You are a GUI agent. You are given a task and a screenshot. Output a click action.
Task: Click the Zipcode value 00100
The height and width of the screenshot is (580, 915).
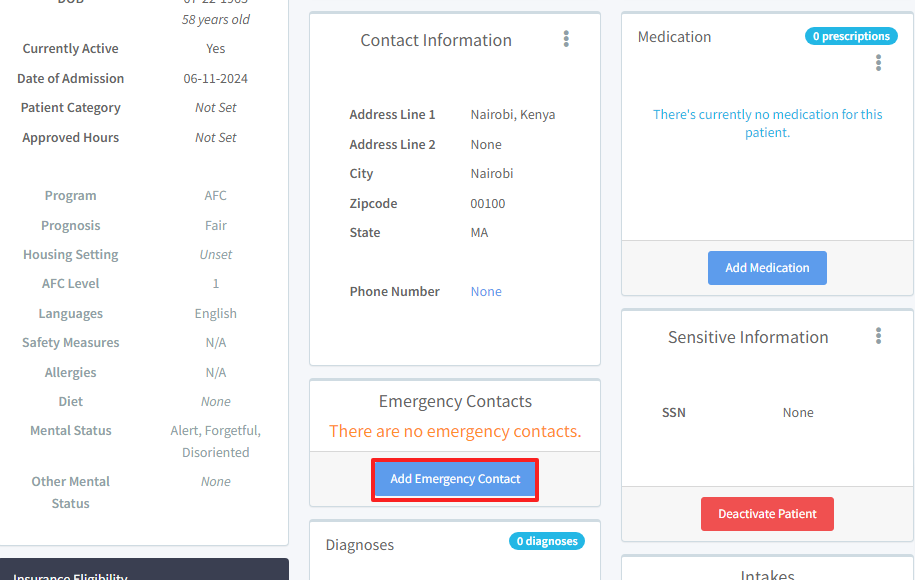coord(488,204)
